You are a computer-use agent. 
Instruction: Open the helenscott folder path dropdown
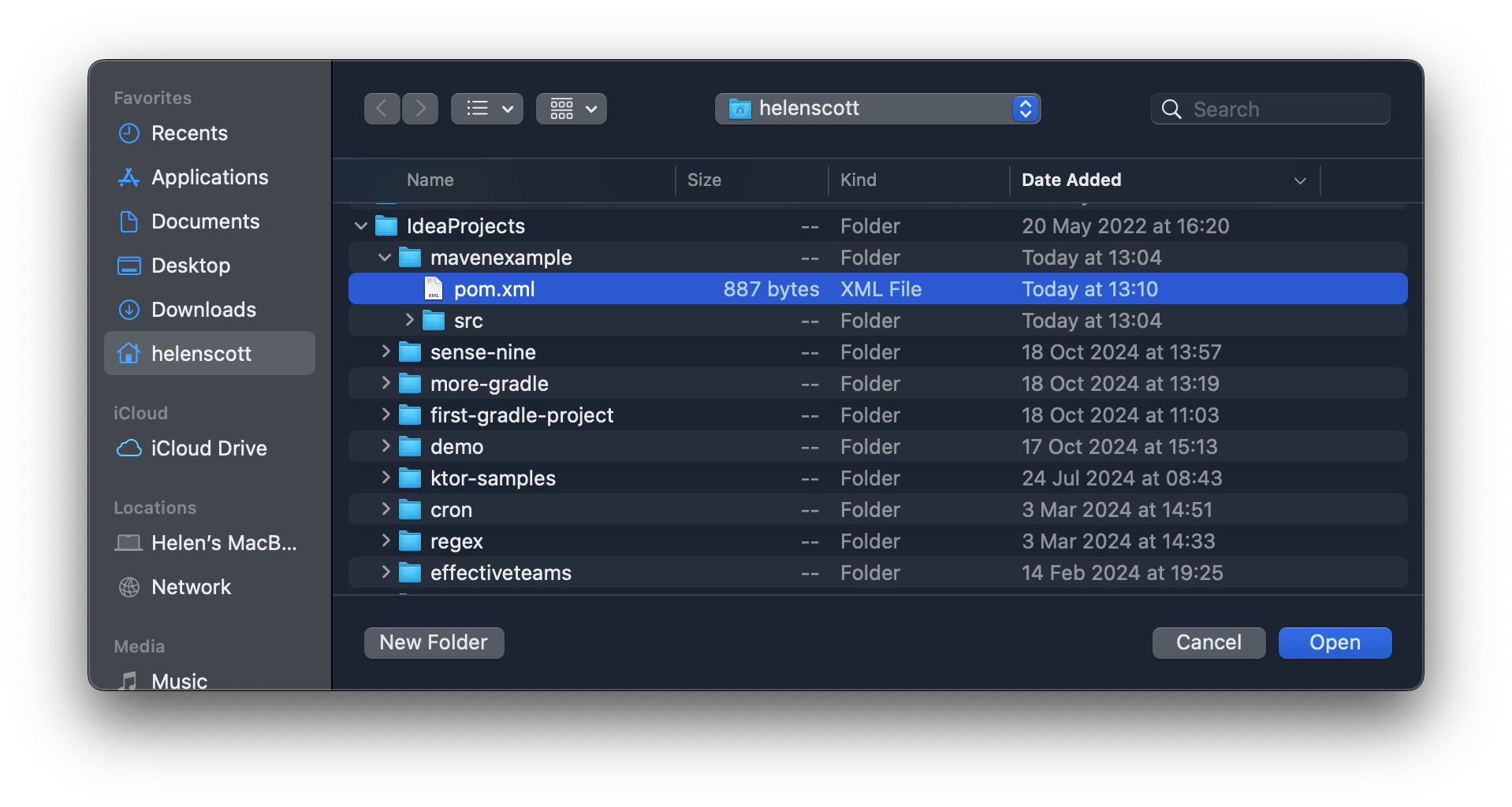point(1025,108)
